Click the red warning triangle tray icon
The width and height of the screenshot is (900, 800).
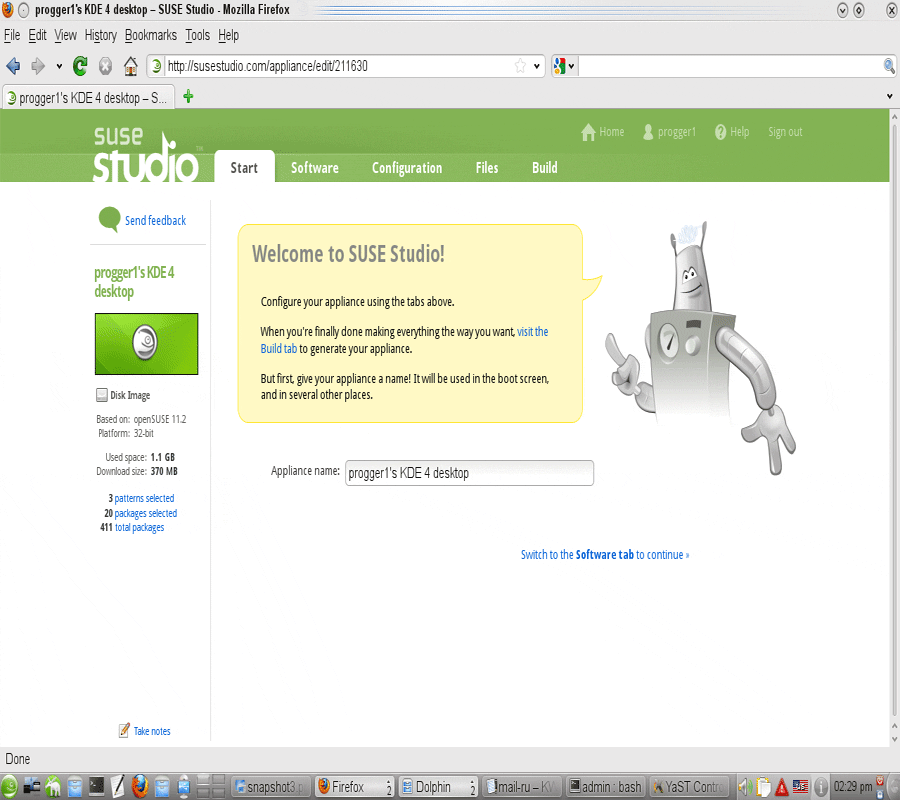click(x=781, y=787)
